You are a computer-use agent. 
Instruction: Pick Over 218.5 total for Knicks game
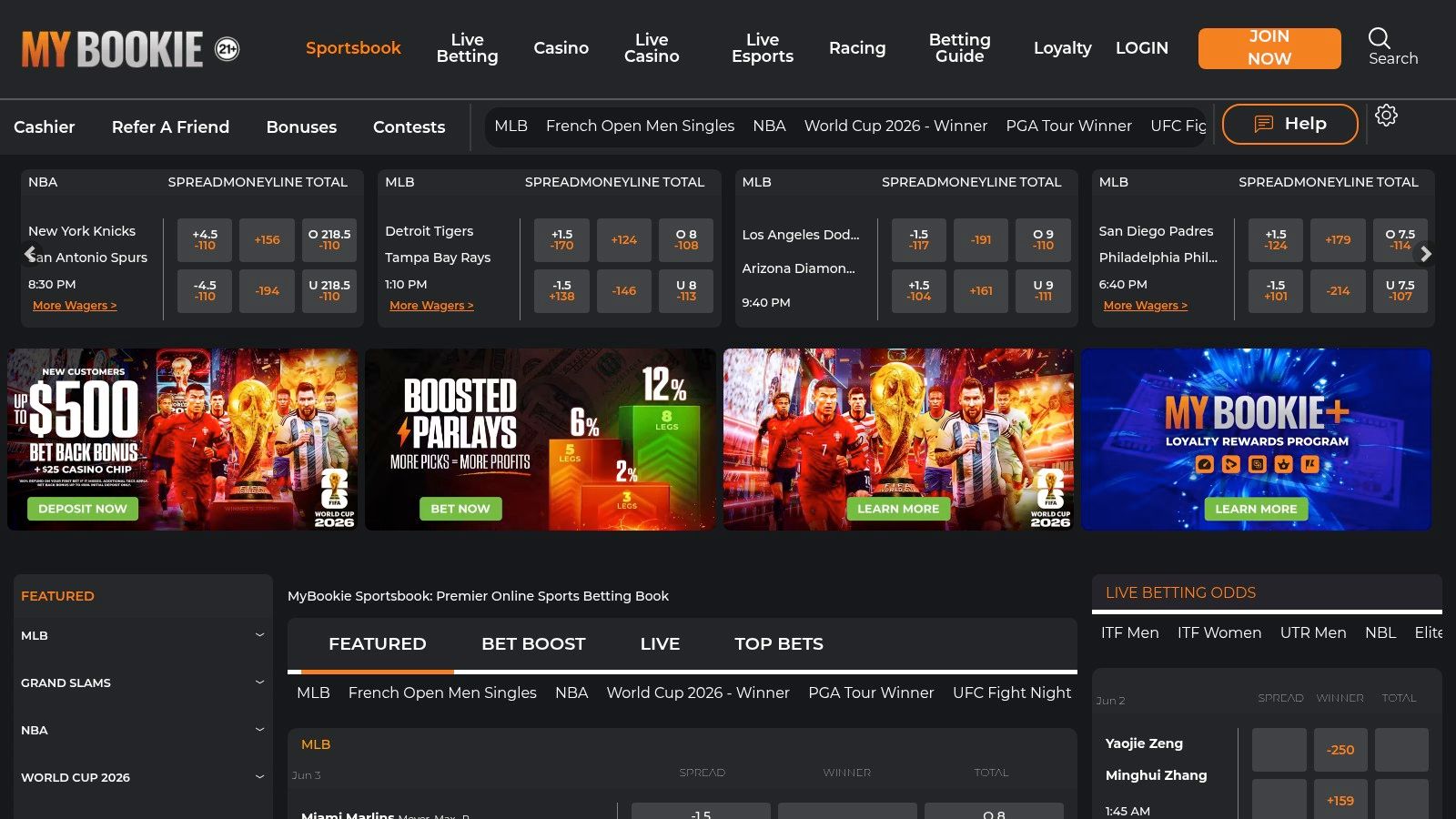click(x=329, y=240)
